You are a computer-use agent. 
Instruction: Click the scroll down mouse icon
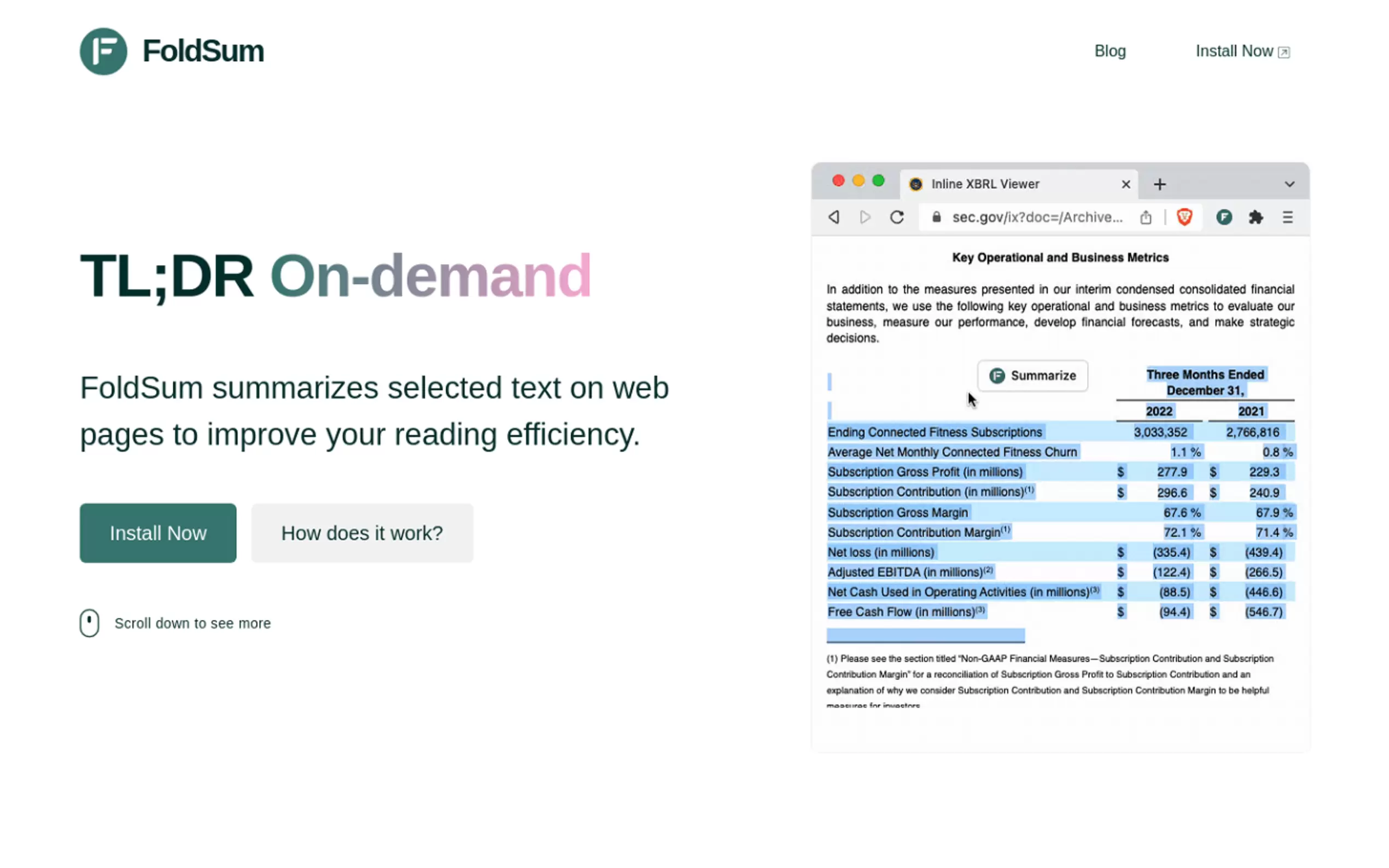tap(89, 623)
